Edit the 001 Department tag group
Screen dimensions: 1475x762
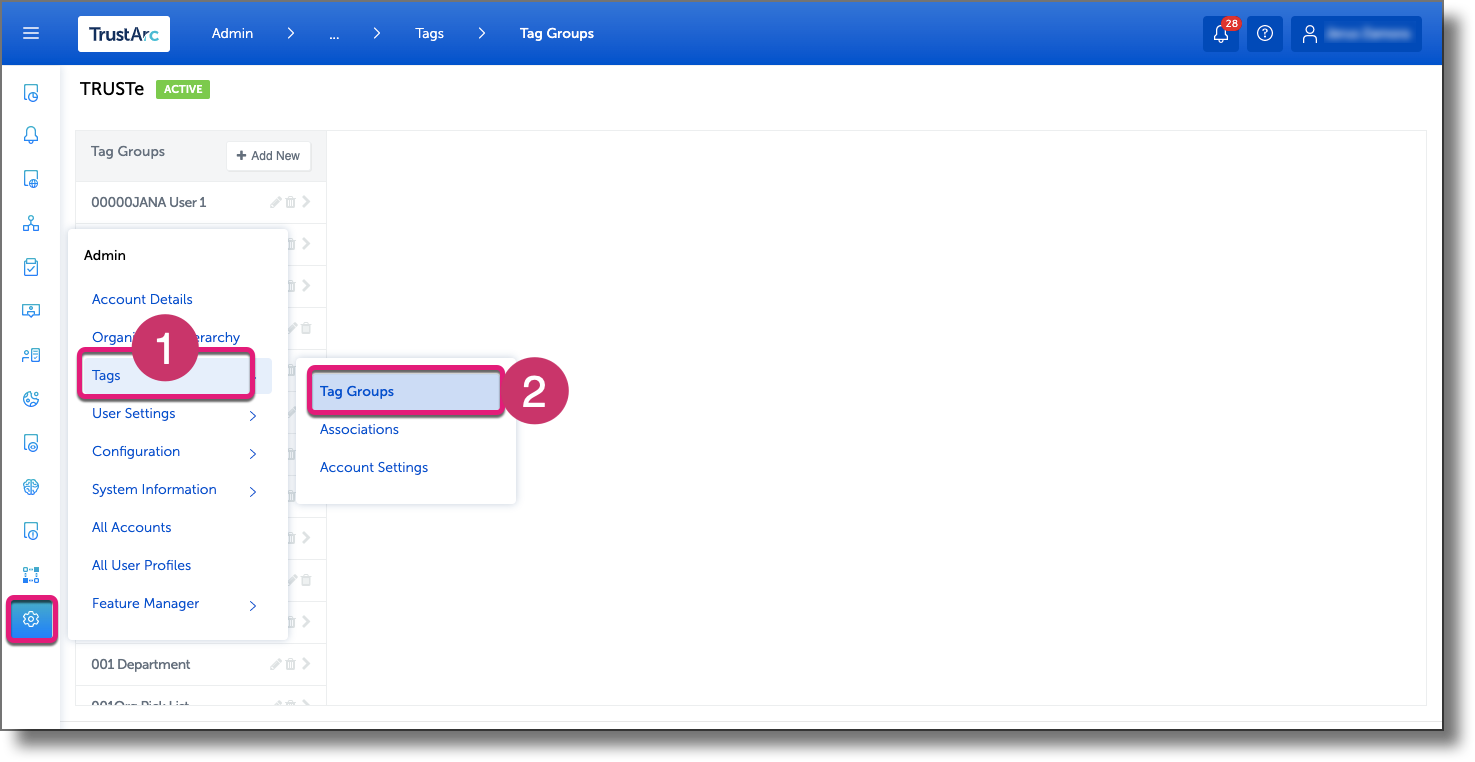(x=276, y=664)
